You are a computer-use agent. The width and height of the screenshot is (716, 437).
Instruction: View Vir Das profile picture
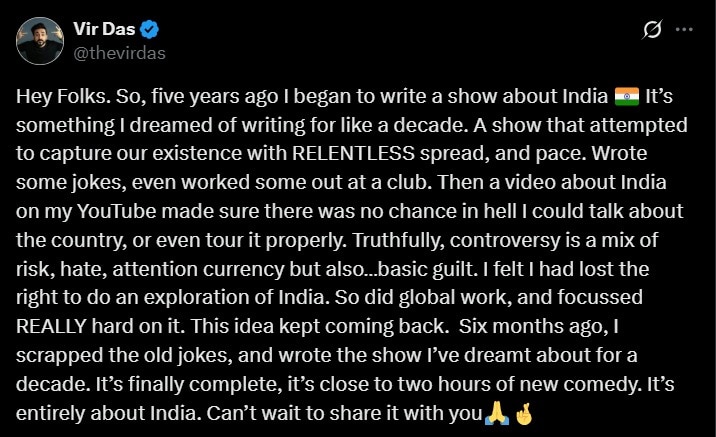[40, 41]
